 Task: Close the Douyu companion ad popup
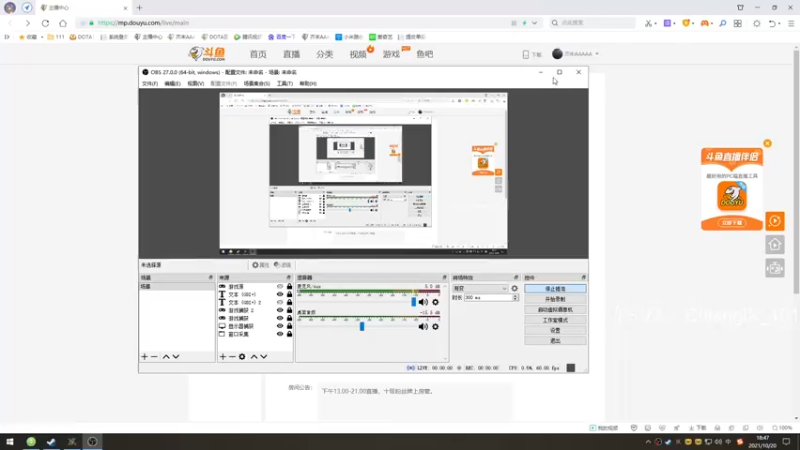[x=767, y=143]
